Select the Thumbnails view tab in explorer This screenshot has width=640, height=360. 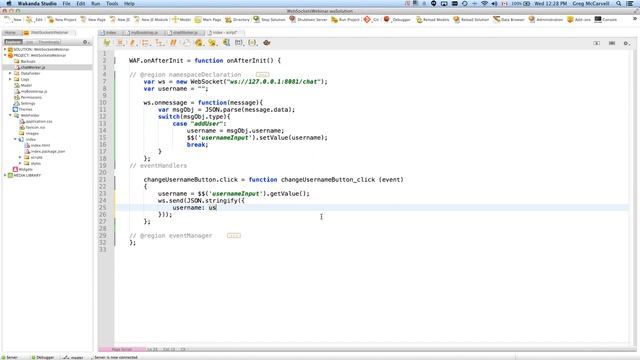click(x=49, y=42)
